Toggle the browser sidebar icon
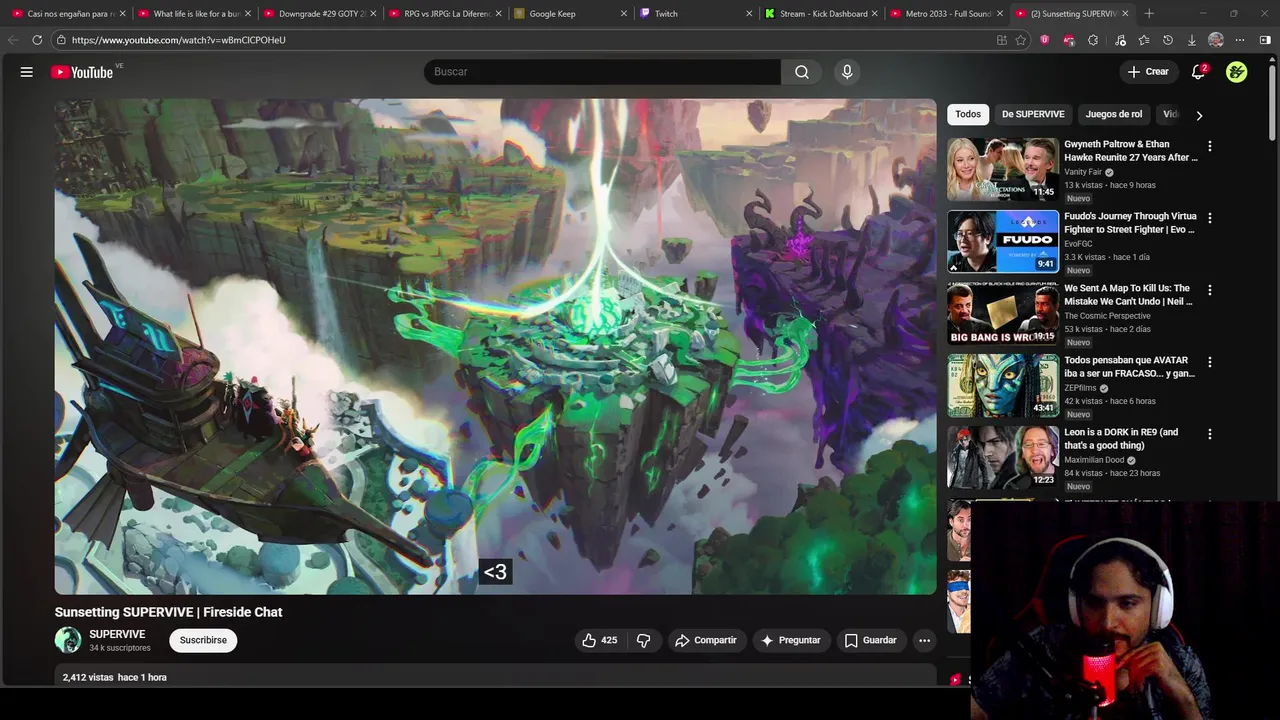 [1265, 40]
